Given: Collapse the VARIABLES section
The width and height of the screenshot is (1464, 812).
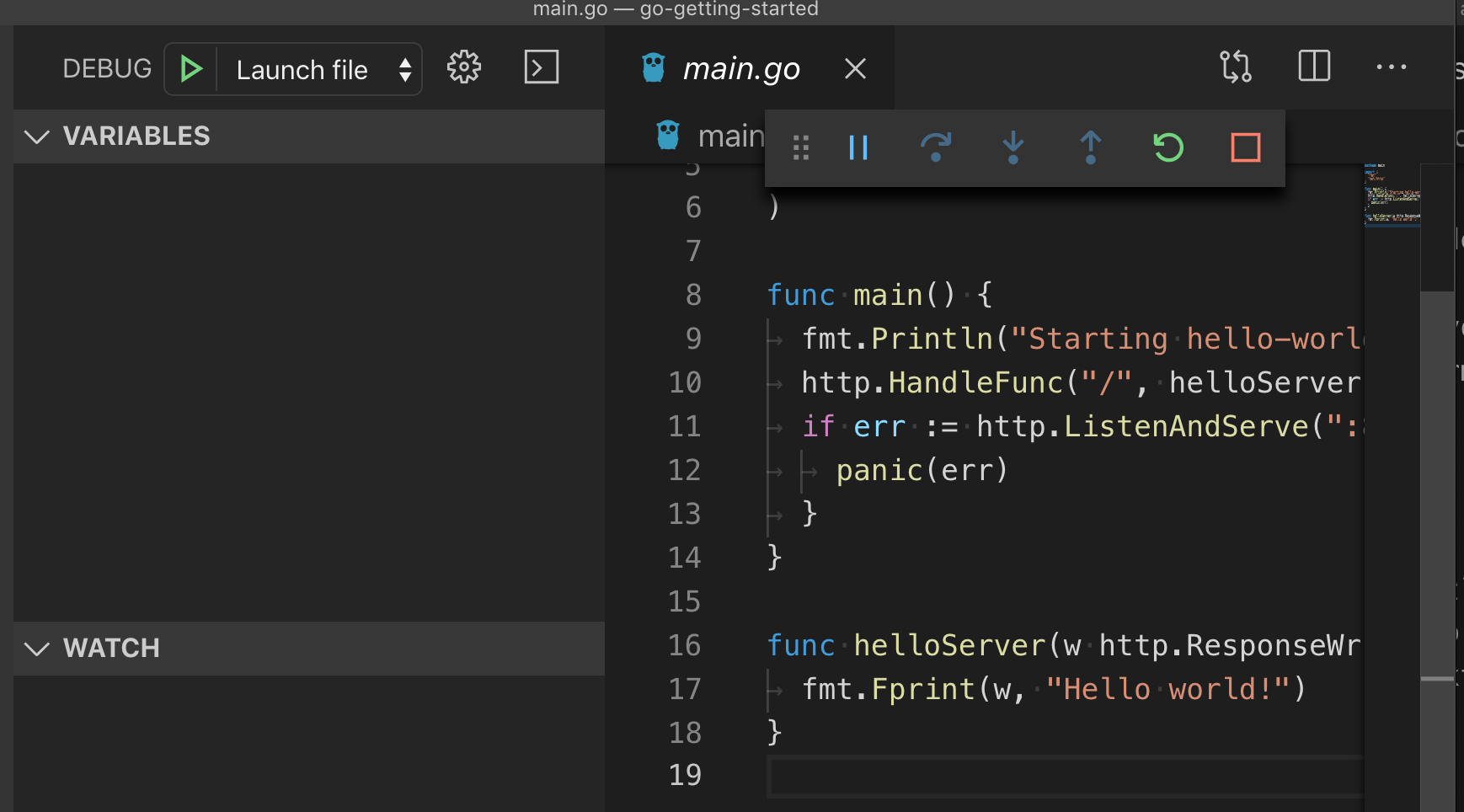Looking at the screenshot, I should (x=37, y=136).
